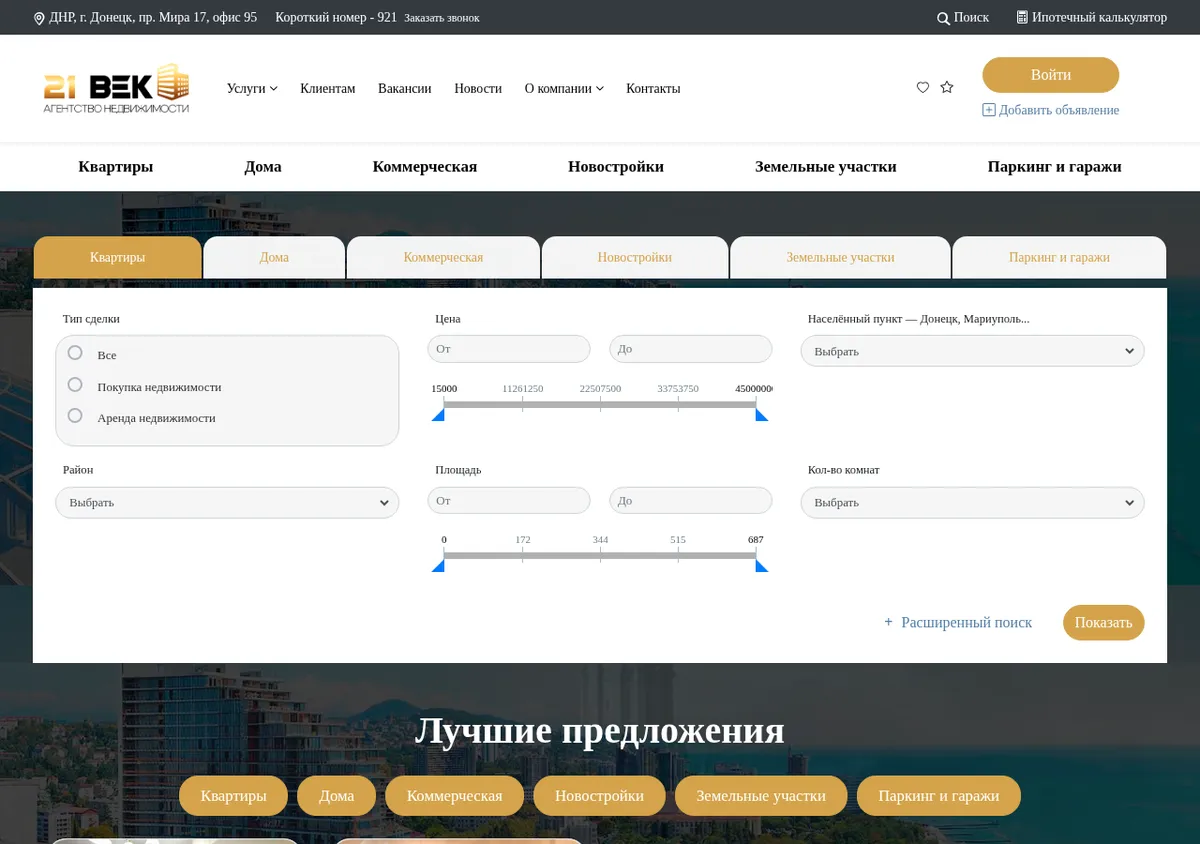Screen dimensions: 1200x844
Task: Select Покупка недвижимости radio option
Action: pyautogui.click(x=75, y=385)
